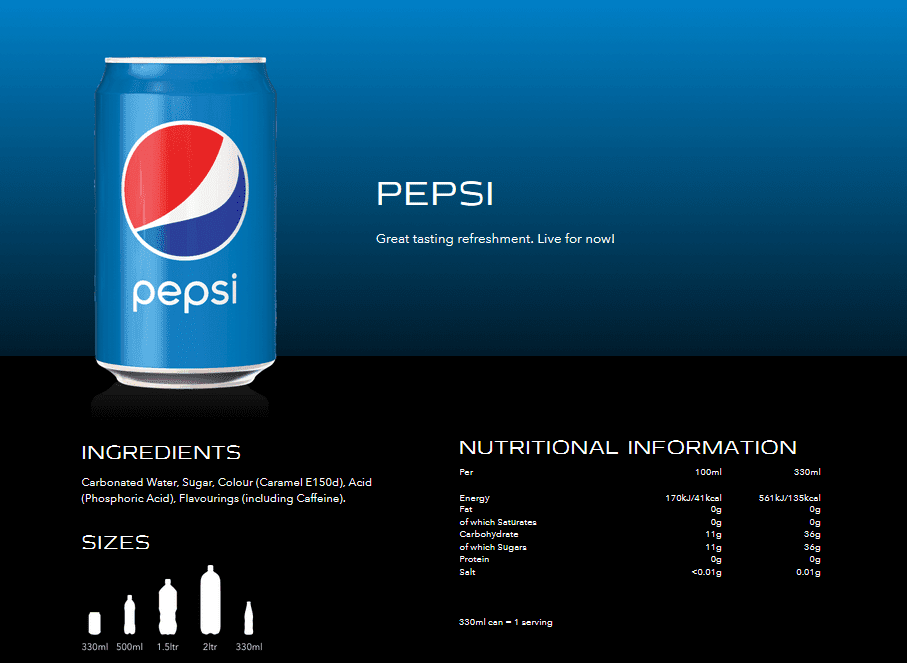Click the '1.5ltr' size label text
Image resolution: width=907 pixels, height=663 pixels.
[x=167, y=647]
